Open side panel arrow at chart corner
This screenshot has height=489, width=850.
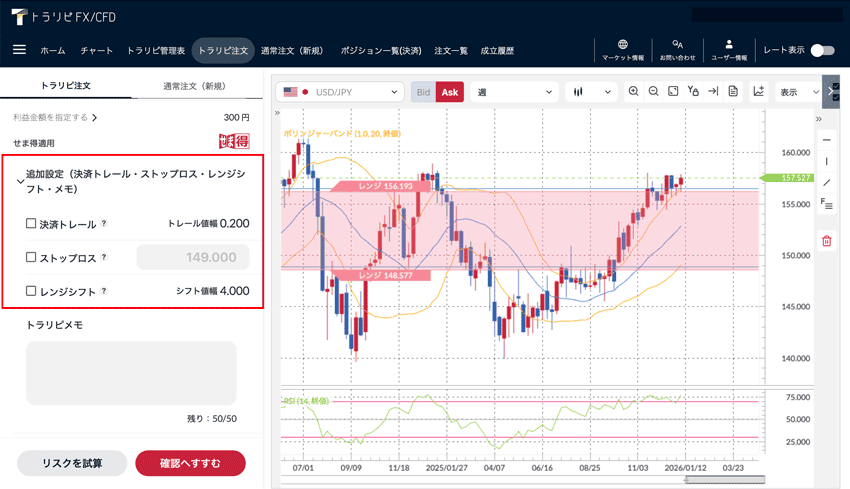(830, 91)
